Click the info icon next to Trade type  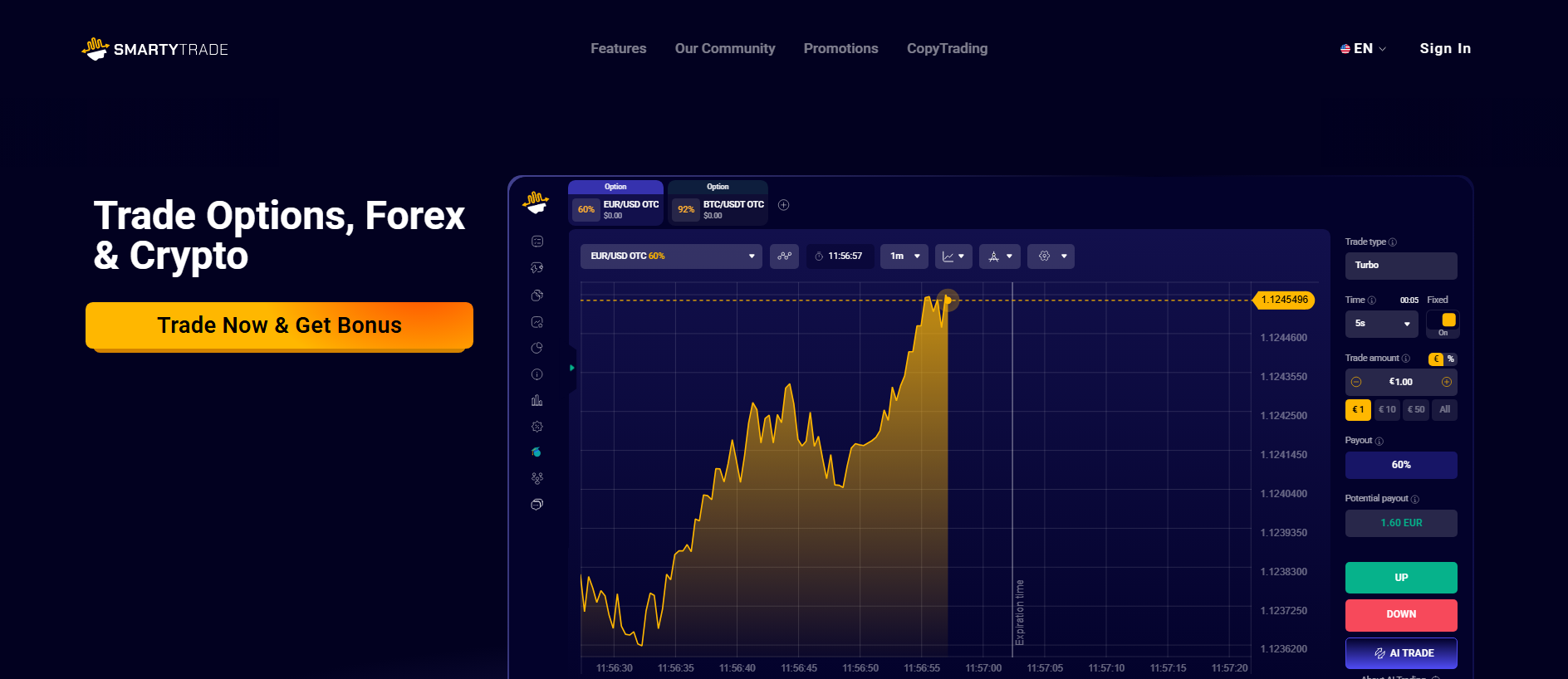point(1393,242)
